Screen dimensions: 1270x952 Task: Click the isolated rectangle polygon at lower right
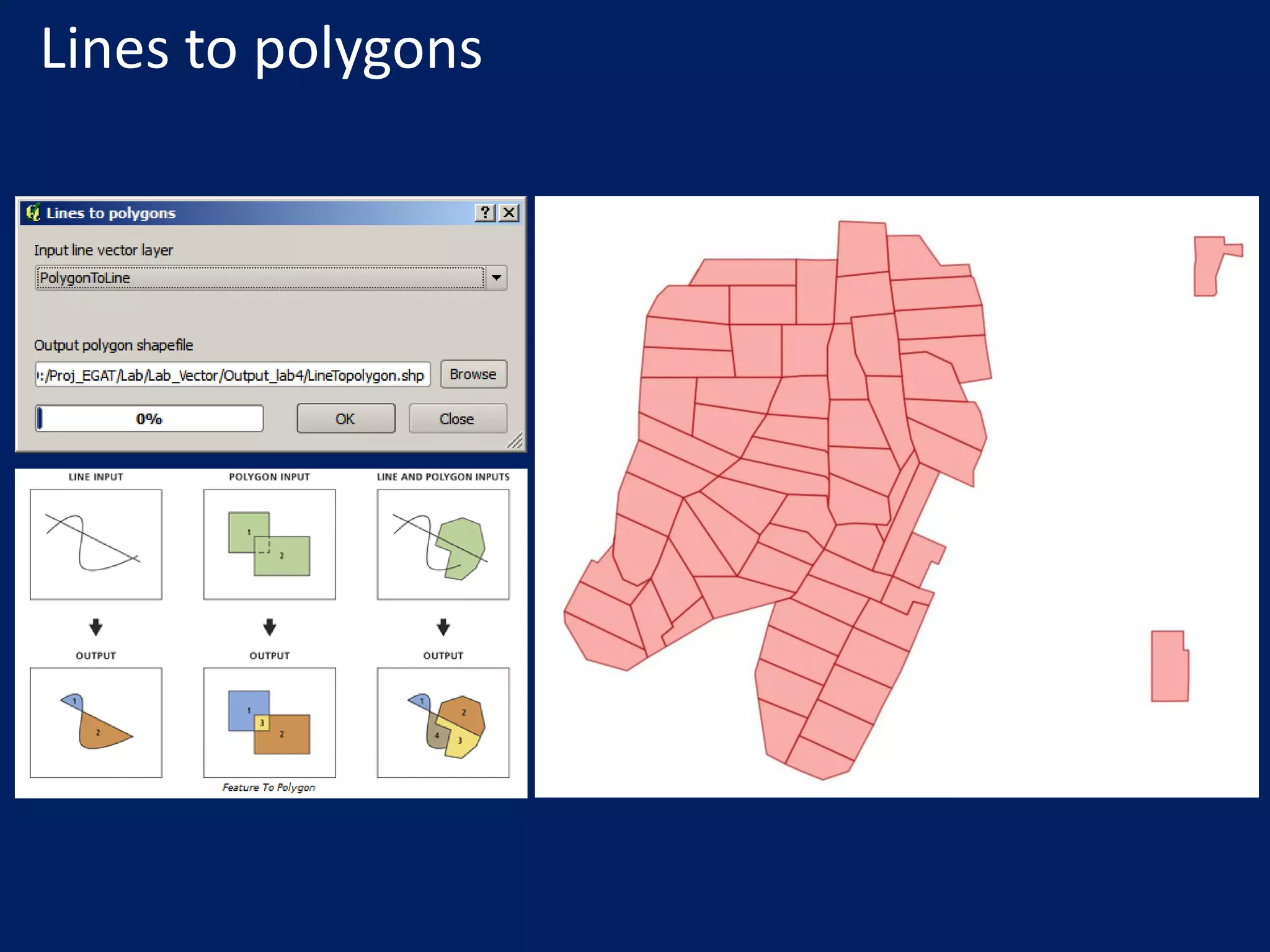point(1169,666)
